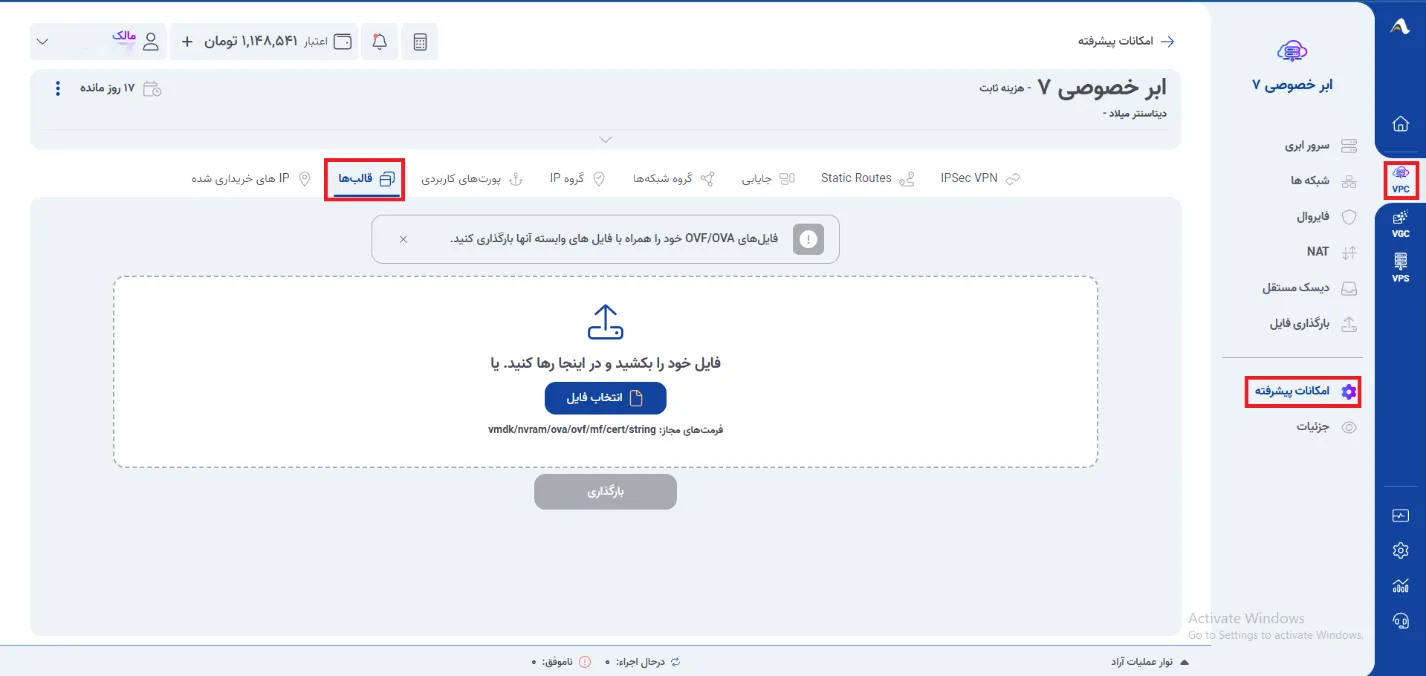Open دیسک مستقل in the sidebar
1426x676 pixels.
pos(1310,288)
